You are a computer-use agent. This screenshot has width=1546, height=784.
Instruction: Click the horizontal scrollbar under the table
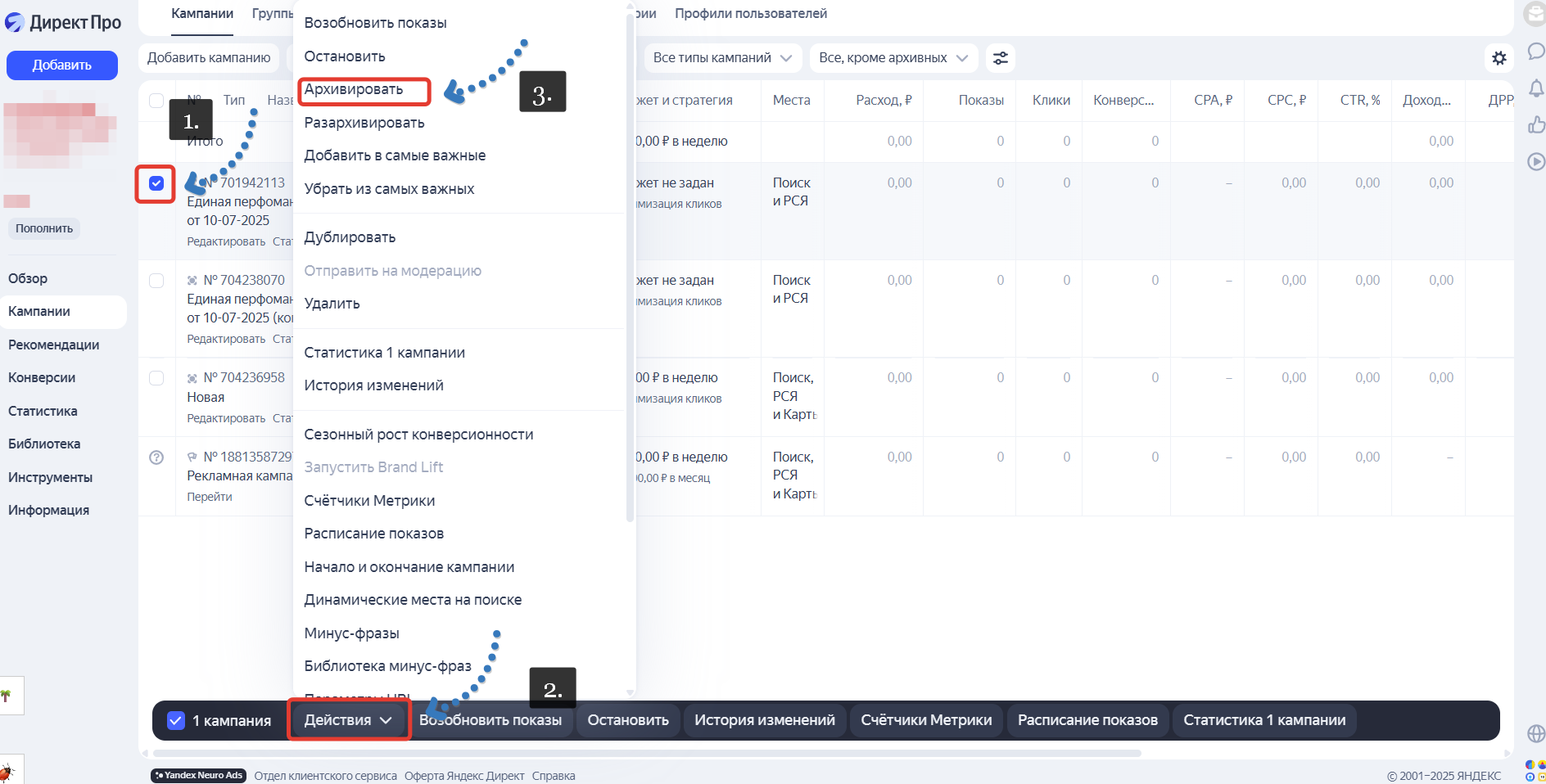pos(647,753)
